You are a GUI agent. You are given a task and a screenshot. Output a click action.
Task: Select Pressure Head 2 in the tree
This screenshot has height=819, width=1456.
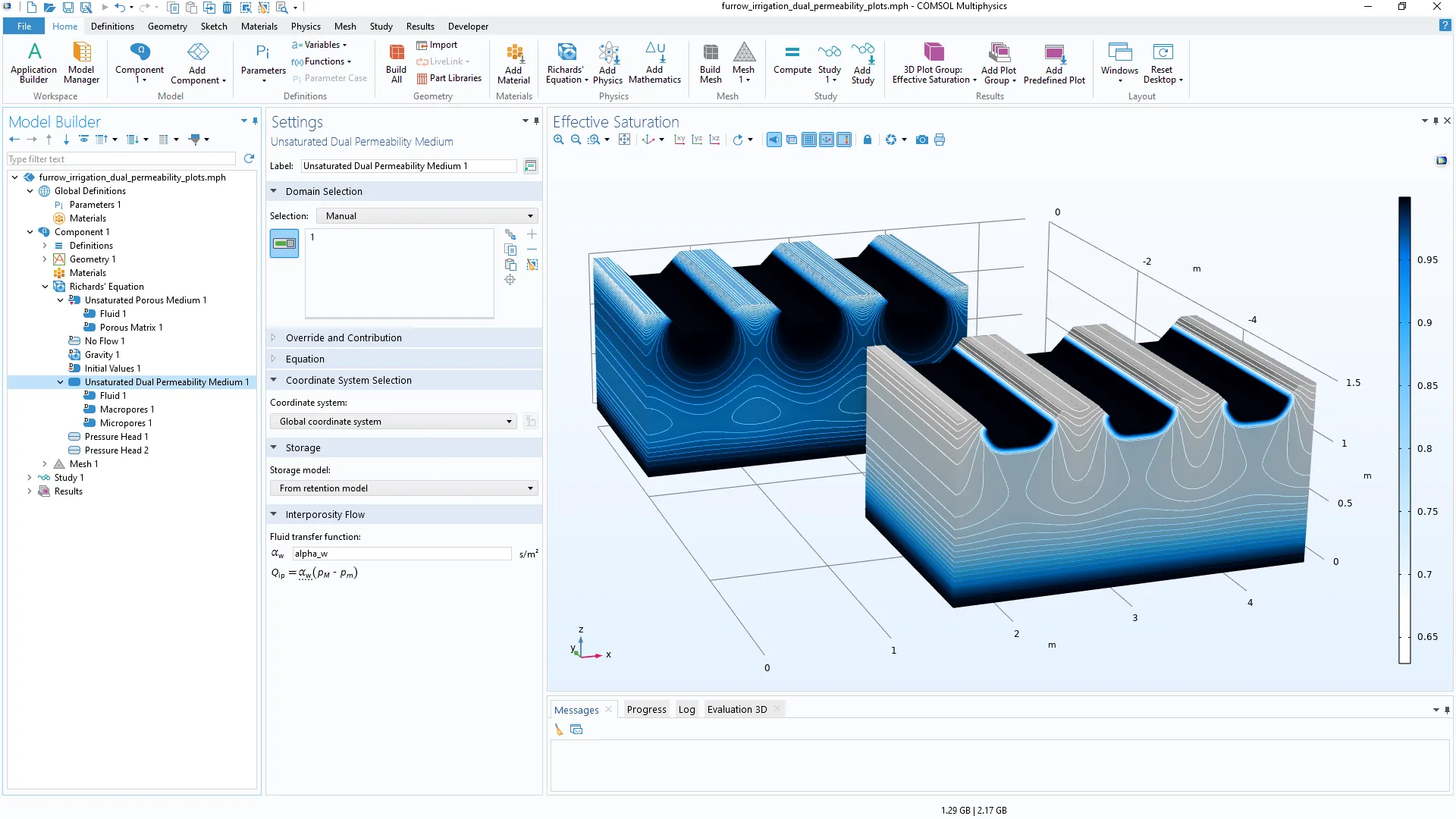[116, 450]
